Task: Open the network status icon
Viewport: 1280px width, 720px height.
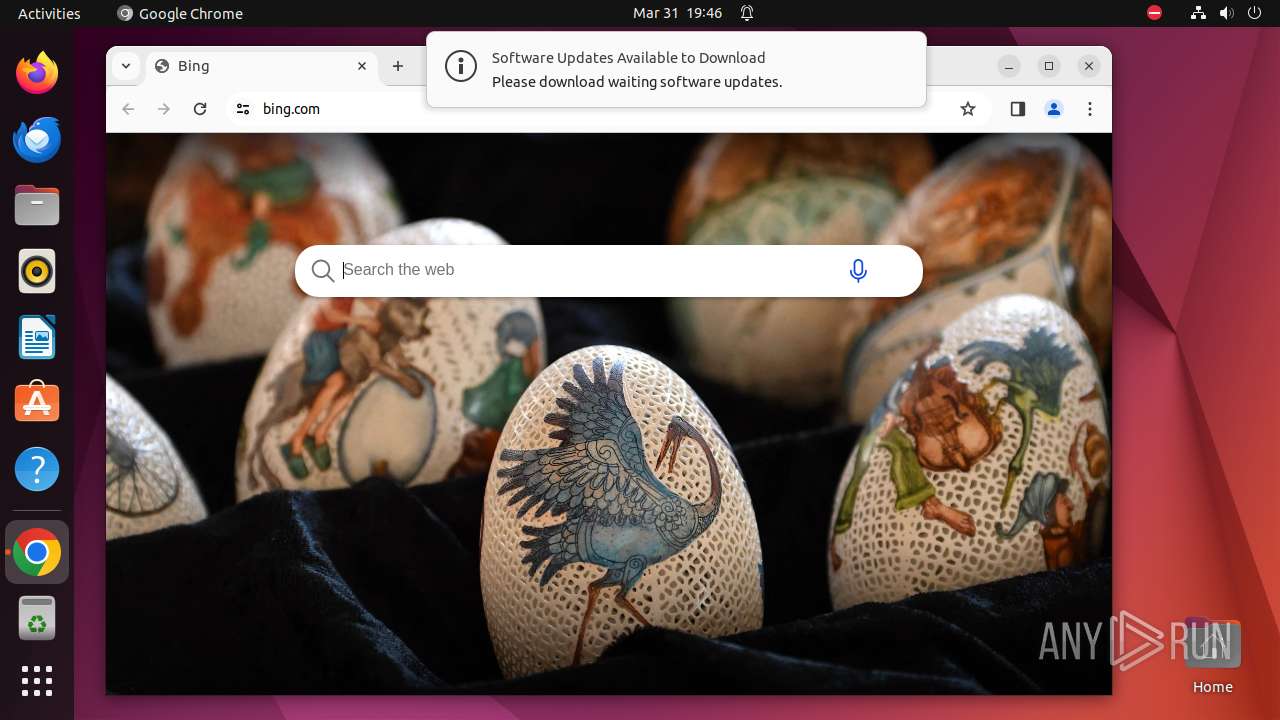Action: [x=1198, y=13]
